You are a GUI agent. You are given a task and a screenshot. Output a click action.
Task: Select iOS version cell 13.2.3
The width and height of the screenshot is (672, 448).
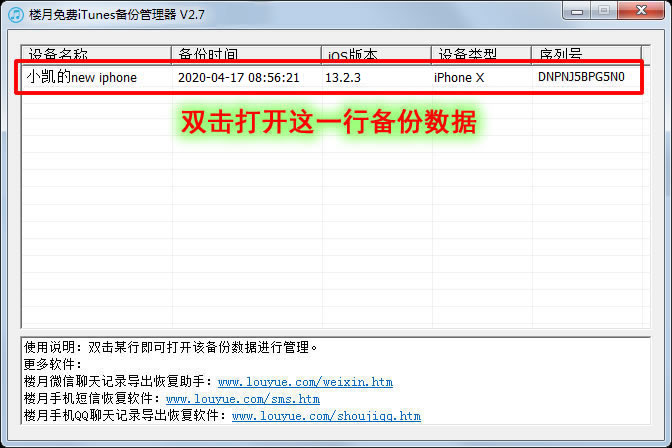pos(343,78)
